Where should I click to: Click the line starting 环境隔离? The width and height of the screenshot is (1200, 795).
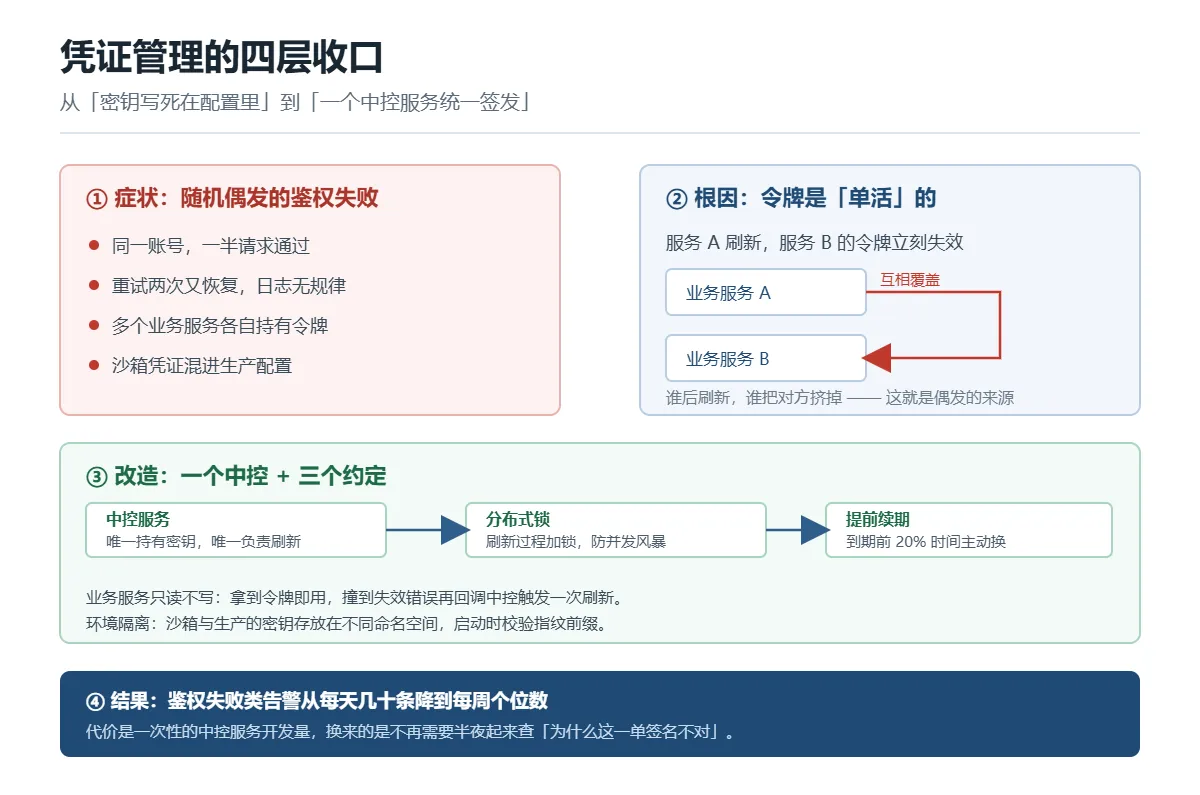[x=347, y=624]
